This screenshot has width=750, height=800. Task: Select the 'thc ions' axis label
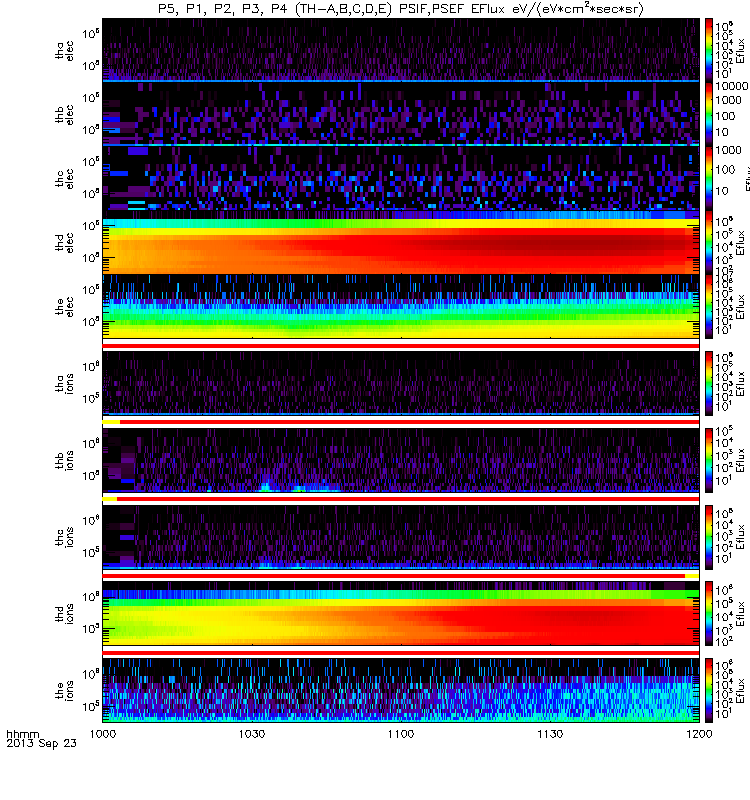point(65,537)
